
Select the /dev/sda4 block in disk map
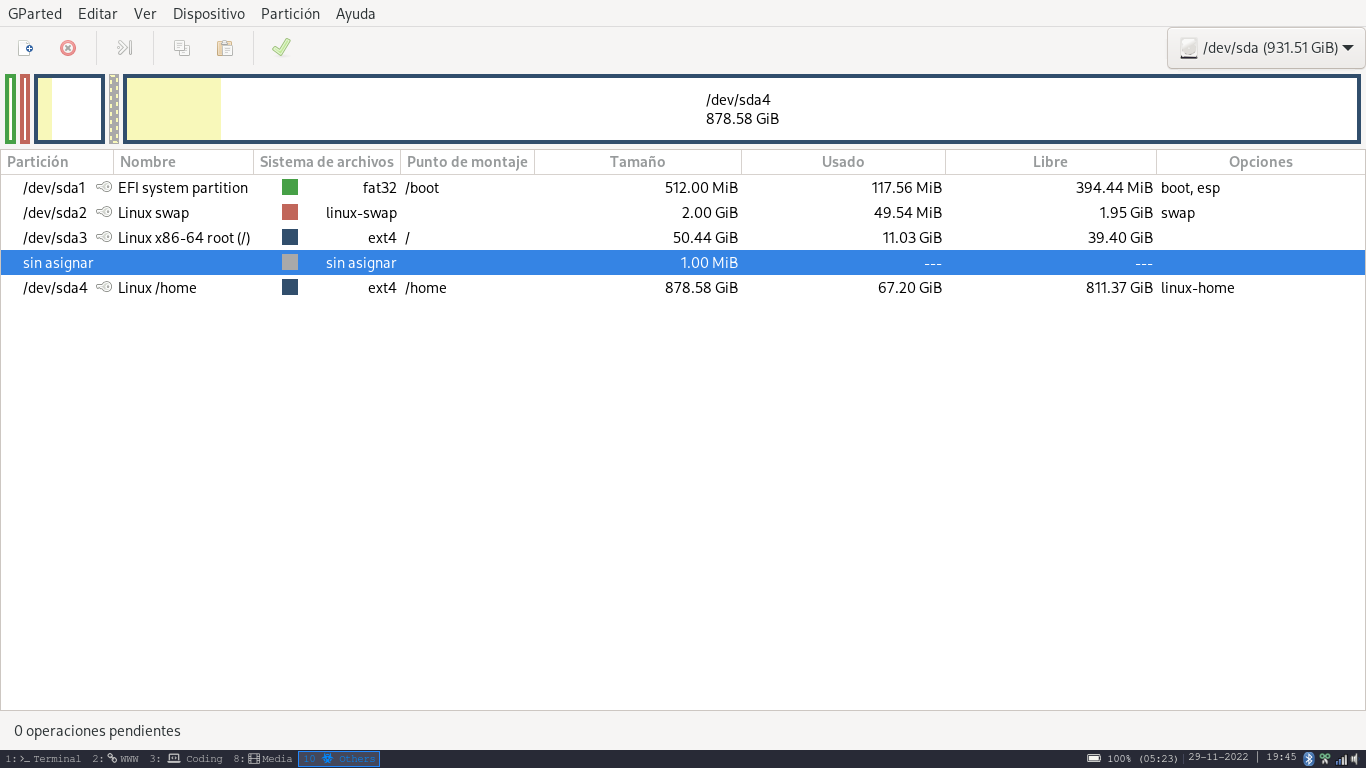[741, 109]
